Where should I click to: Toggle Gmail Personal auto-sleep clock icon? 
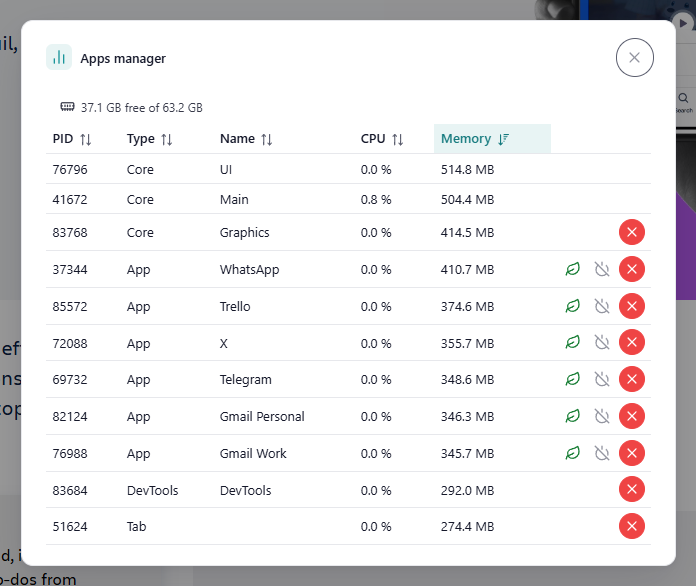pos(602,416)
